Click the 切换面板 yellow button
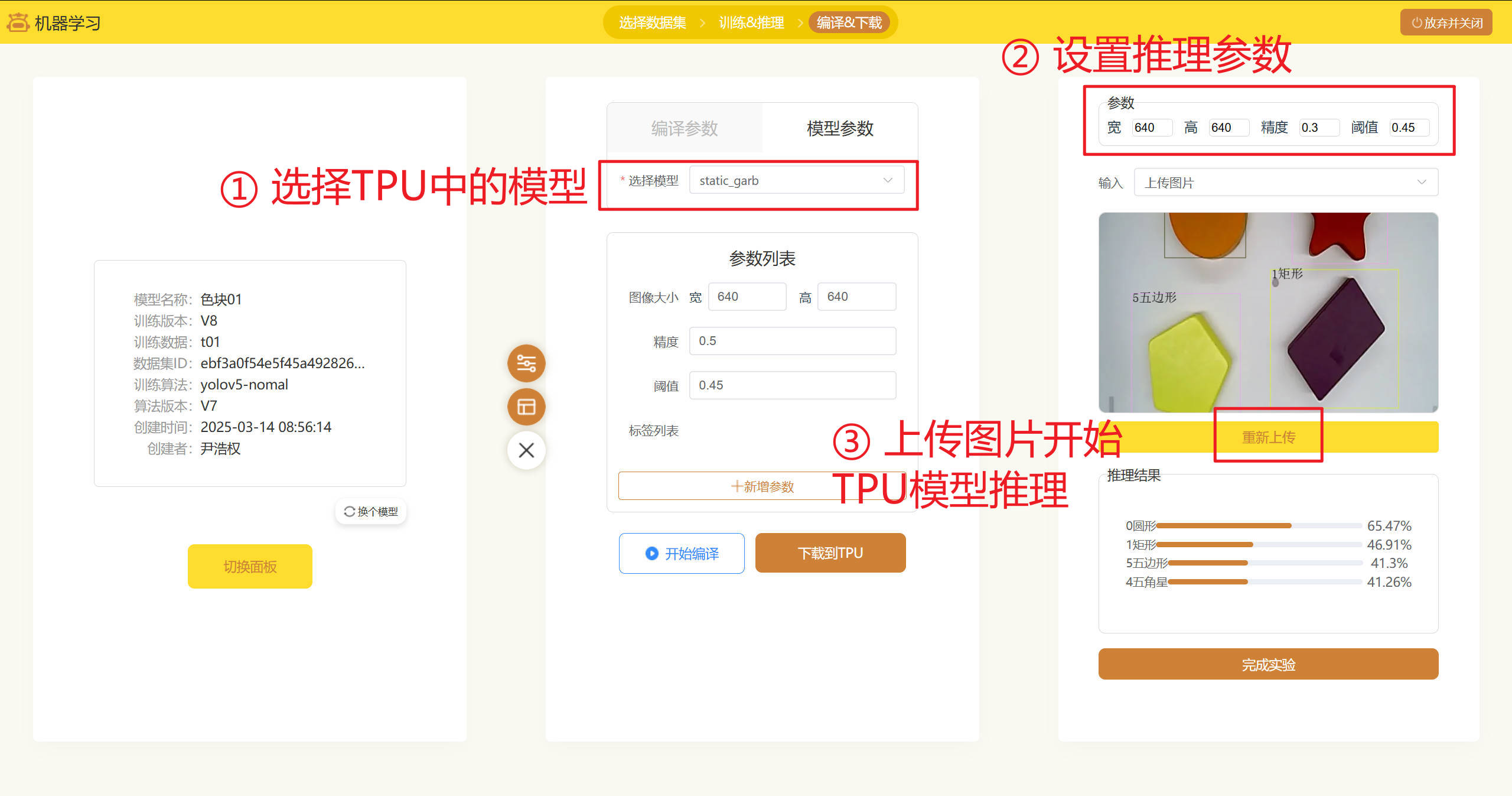The image size is (1512, 796). pyautogui.click(x=250, y=566)
